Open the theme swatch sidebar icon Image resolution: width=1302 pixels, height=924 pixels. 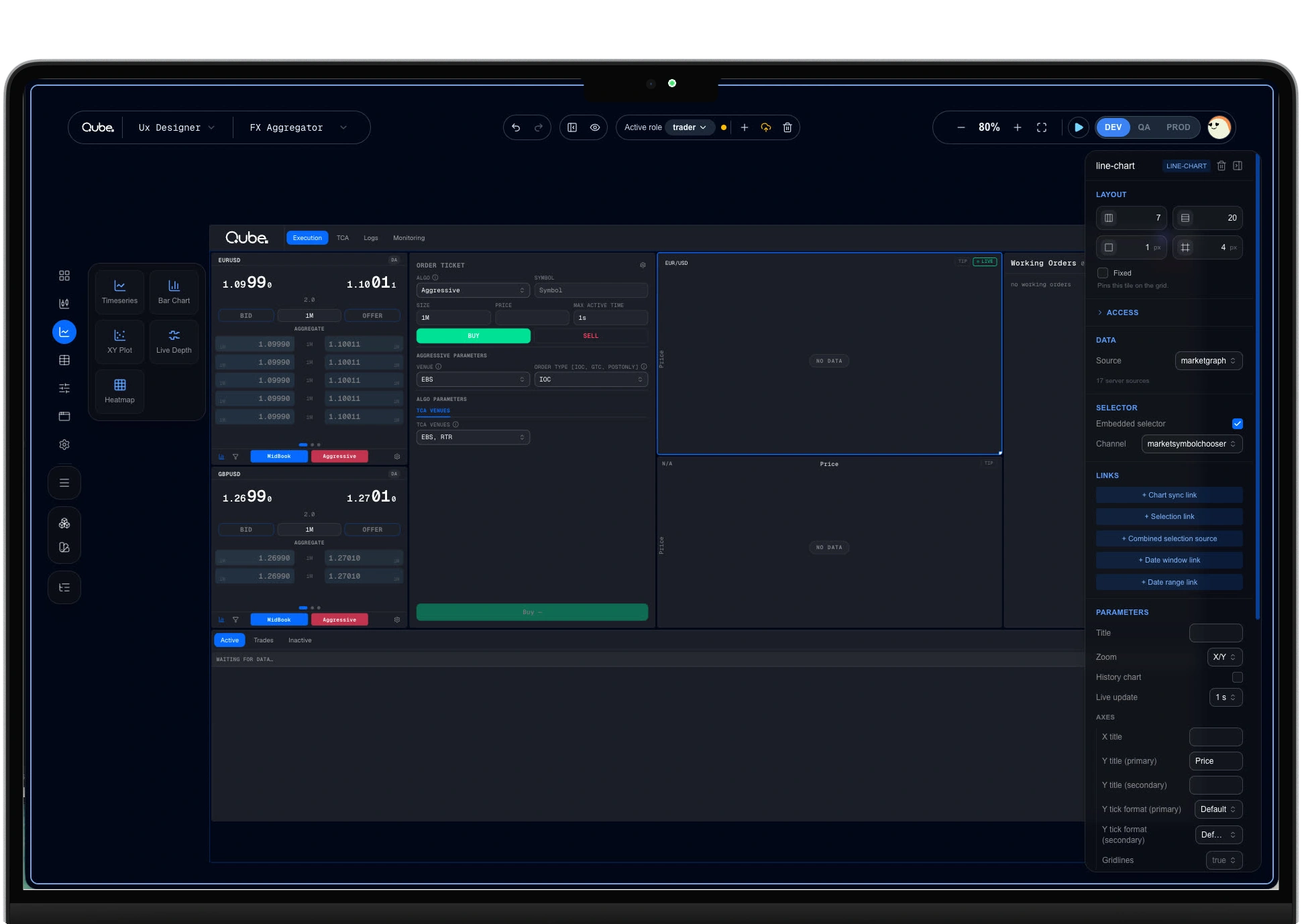pyautogui.click(x=64, y=547)
